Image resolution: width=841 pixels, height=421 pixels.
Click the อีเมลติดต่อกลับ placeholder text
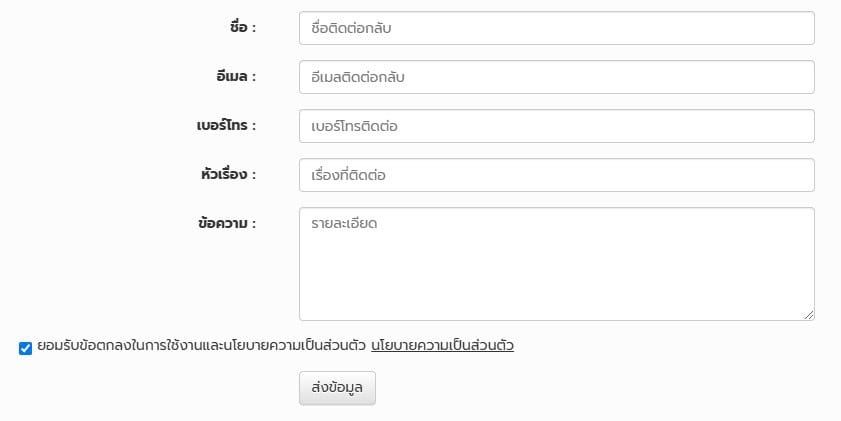pos(358,77)
